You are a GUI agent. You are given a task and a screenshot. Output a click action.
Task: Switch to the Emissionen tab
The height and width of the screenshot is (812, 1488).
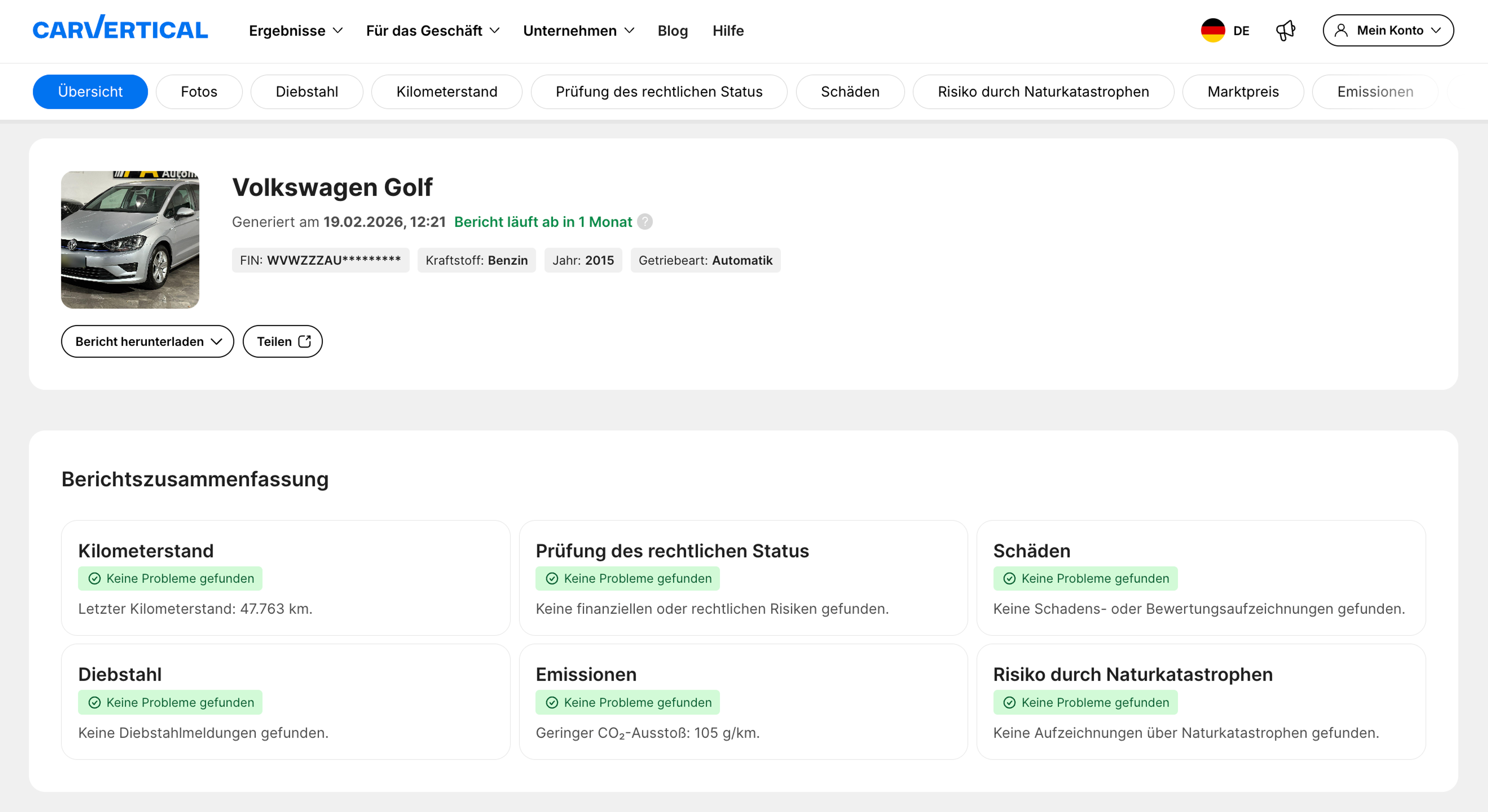1375,92
